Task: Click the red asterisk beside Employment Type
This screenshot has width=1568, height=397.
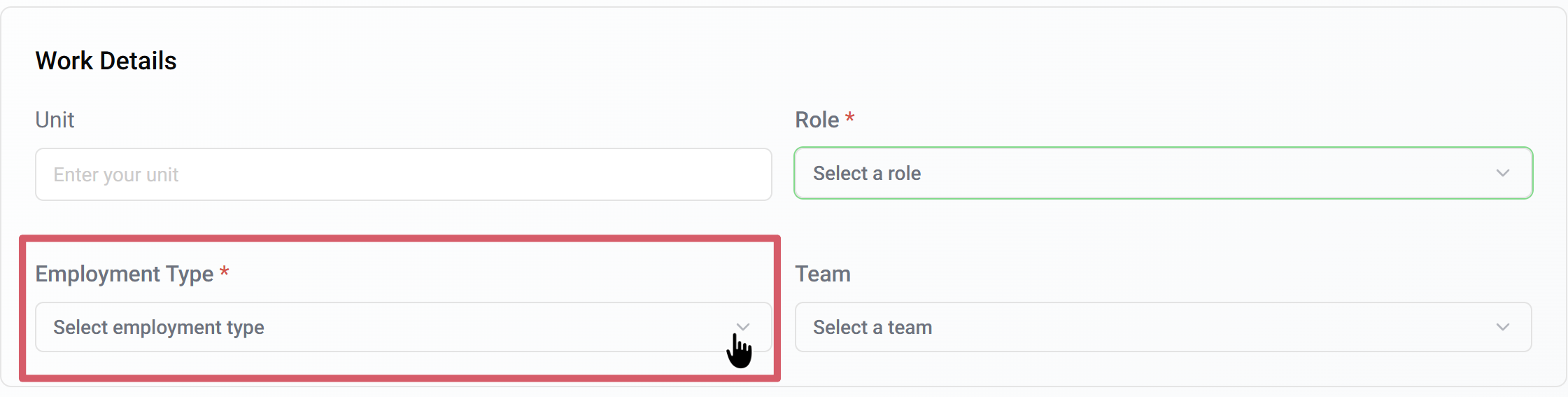Action: pos(225,272)
